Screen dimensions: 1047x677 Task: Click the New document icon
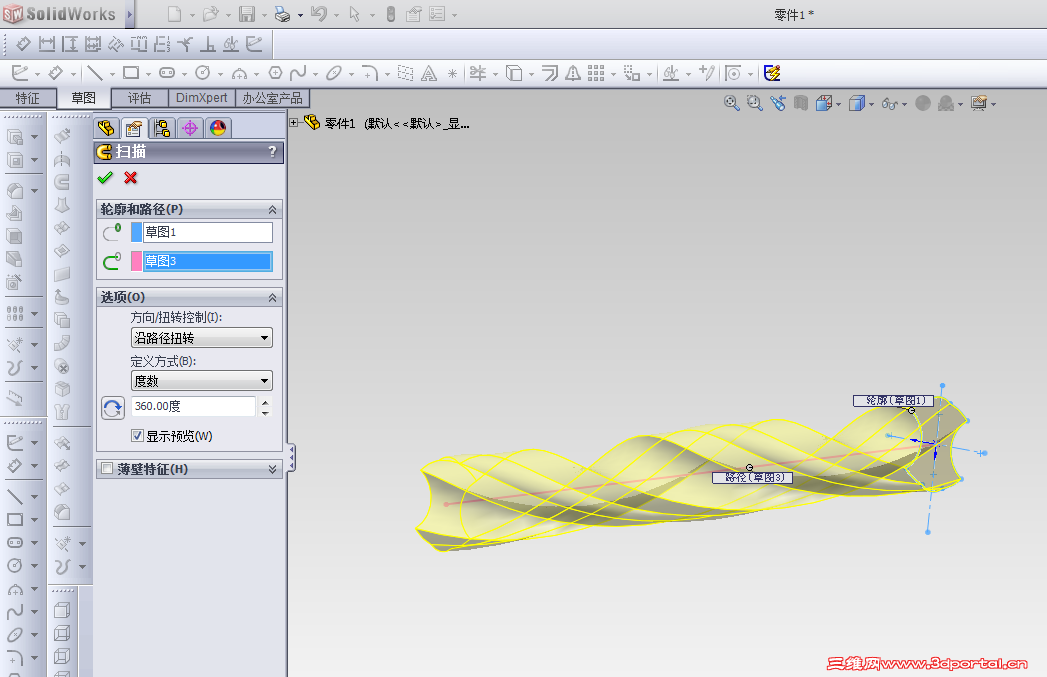[174, 14]
